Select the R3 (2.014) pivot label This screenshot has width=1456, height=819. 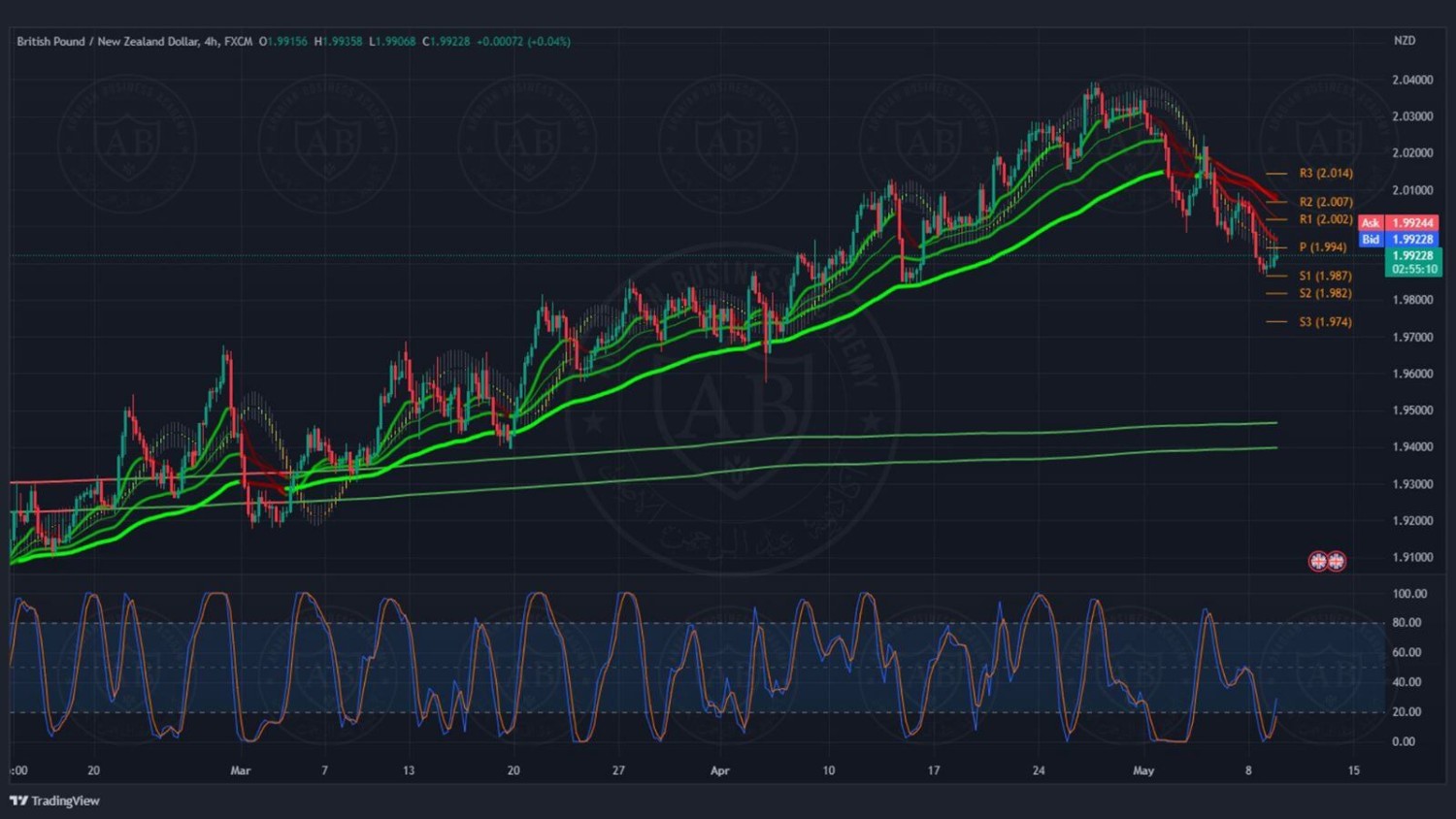click(x=1326, y=174)
